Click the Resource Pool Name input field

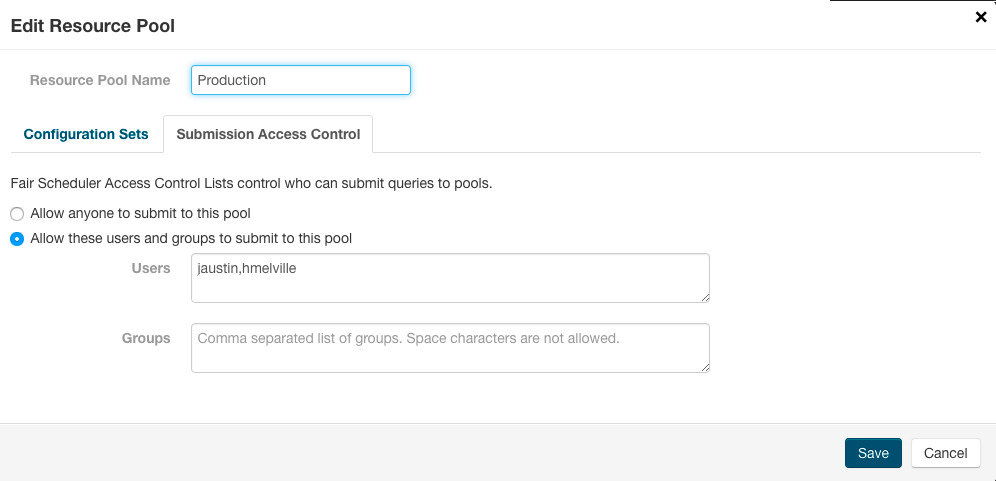coord(300,80)
